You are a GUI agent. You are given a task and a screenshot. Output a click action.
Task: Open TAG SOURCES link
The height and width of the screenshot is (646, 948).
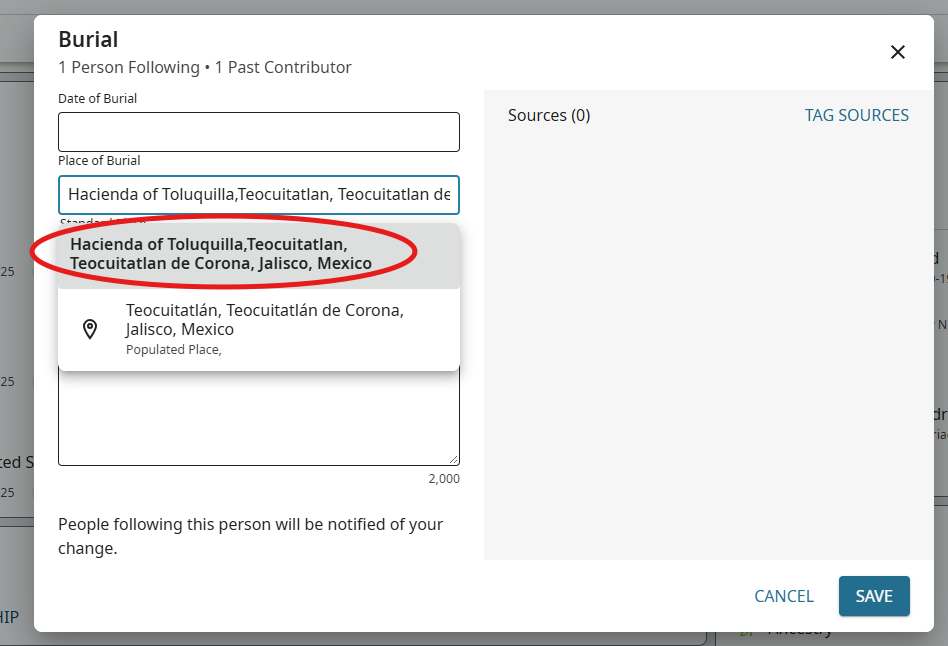coord(856,116)
